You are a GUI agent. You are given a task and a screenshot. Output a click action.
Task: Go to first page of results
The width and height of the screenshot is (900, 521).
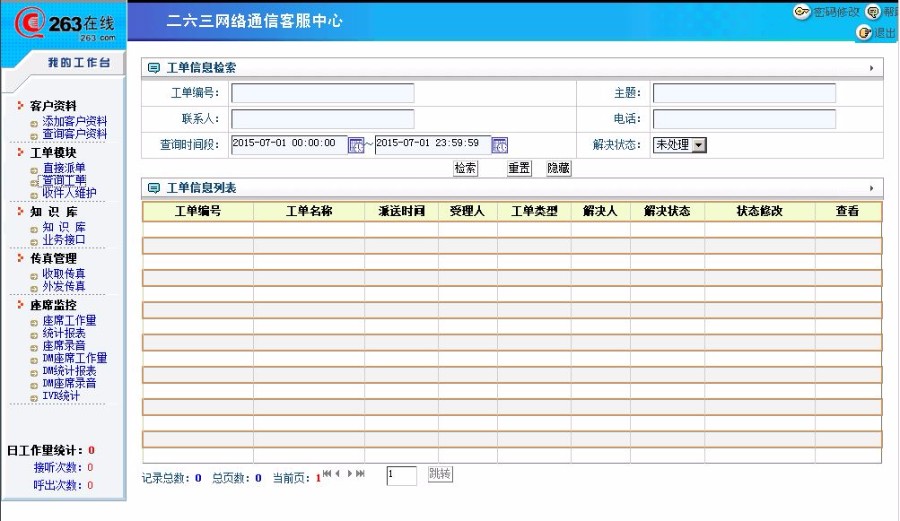point(327,473)
